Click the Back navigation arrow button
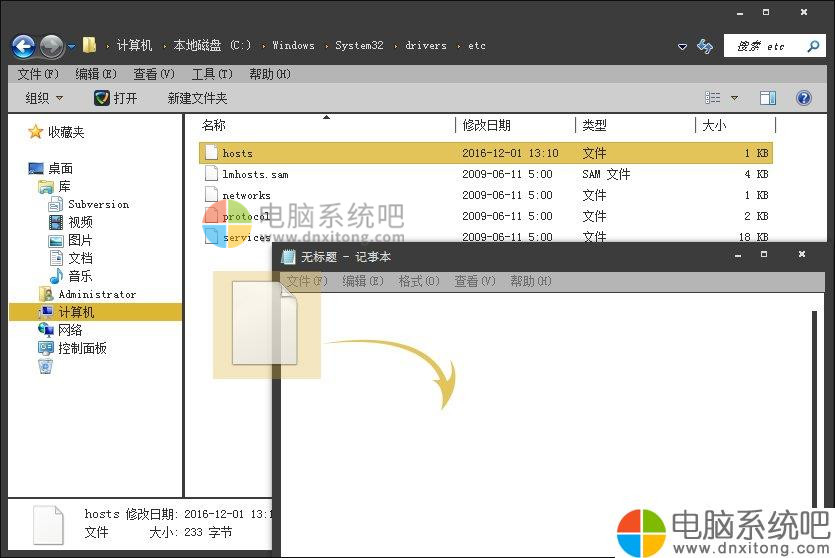835x558 pixels. point(23,46)
